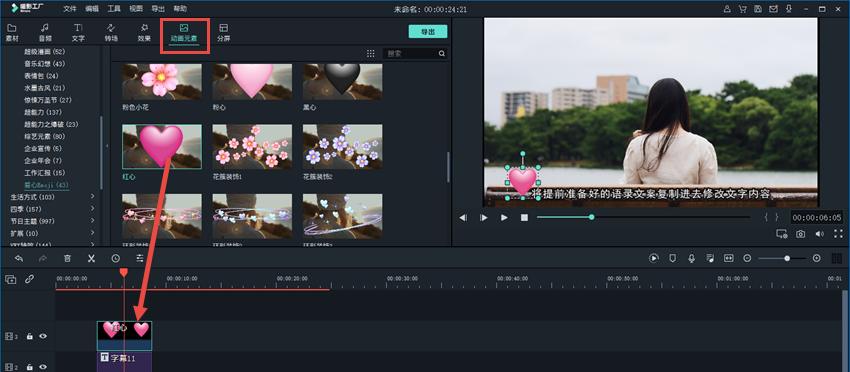Viewport: 850px width, 372px height.
Task: Select the 黑心 black heart thumbnail
Action: pos(342,82)
